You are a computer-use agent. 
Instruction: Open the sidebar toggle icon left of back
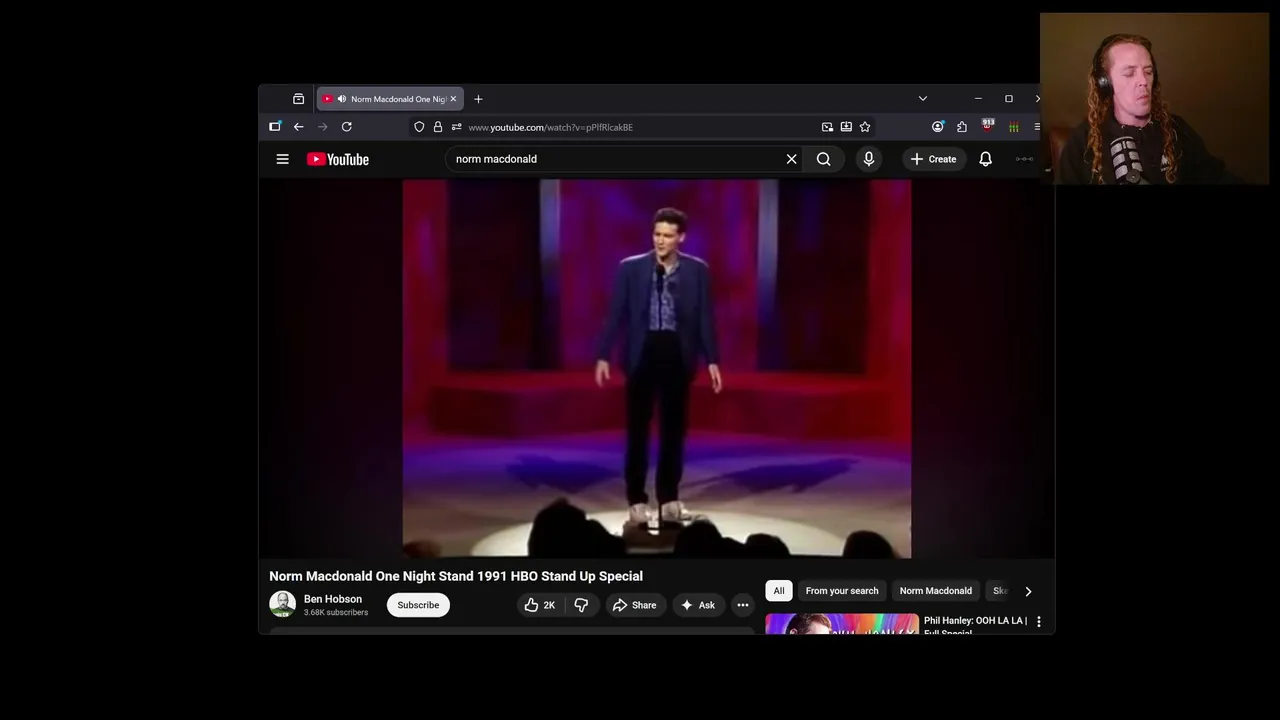pyautogui.click(x=275, y=127)
